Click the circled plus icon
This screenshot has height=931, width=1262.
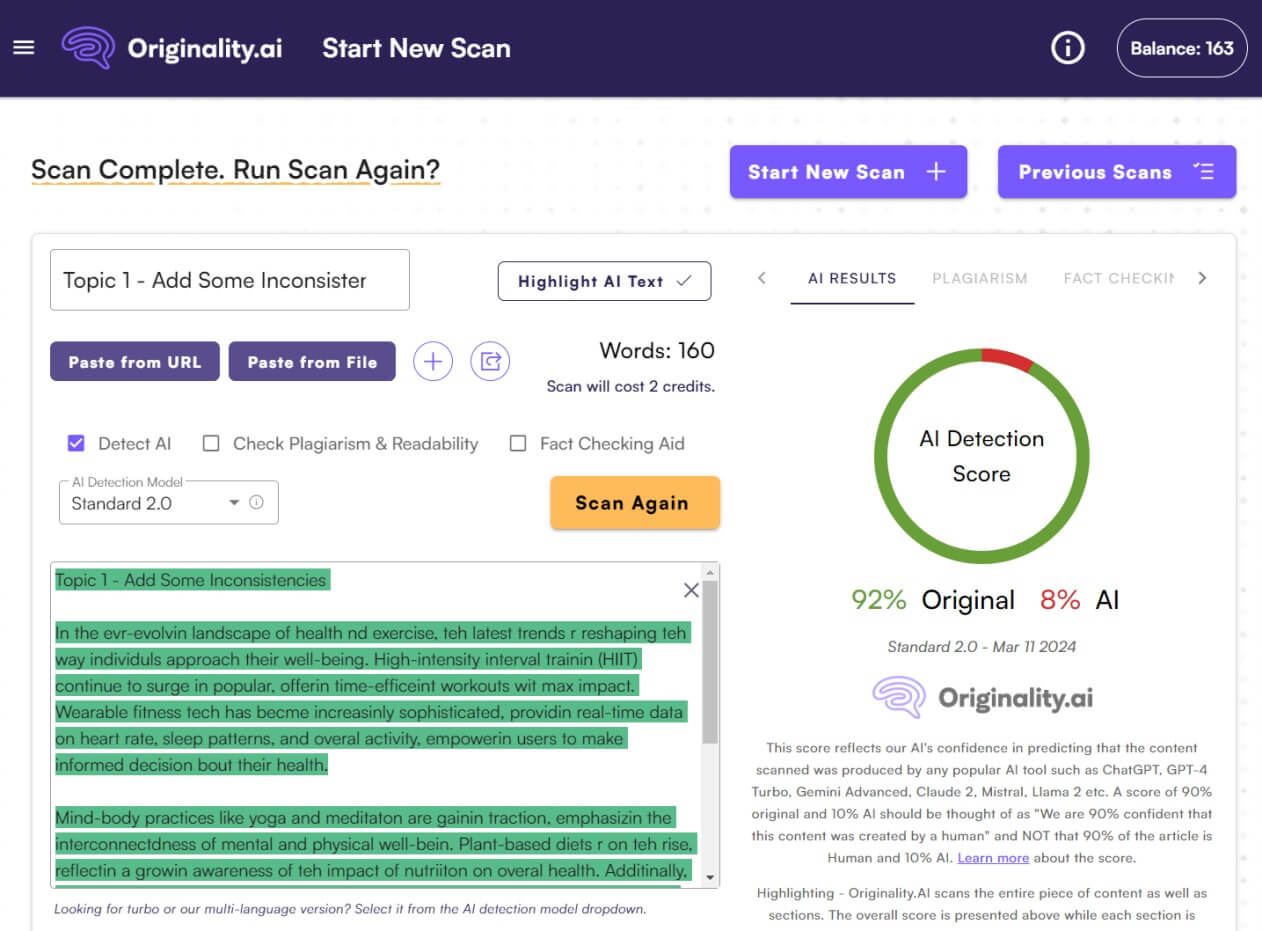[x=433, y=362]
